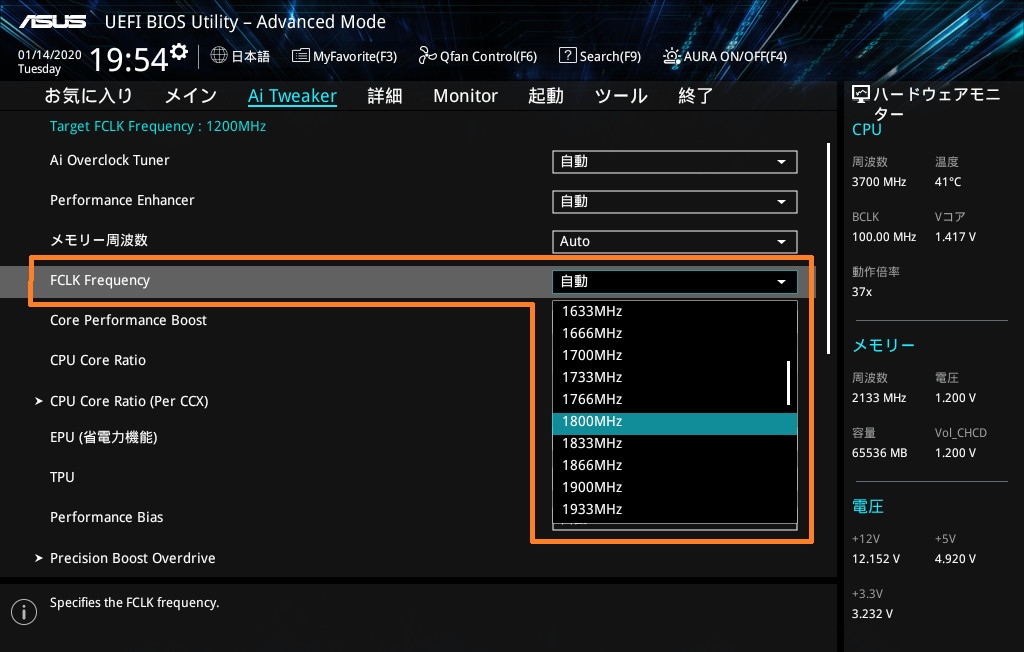
Task: Open the 詳細 tab
Action: click(x=385, y=96)
